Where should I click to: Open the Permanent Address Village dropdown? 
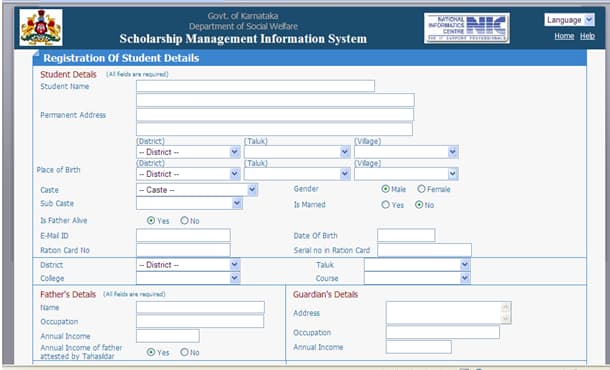point(406,152)
